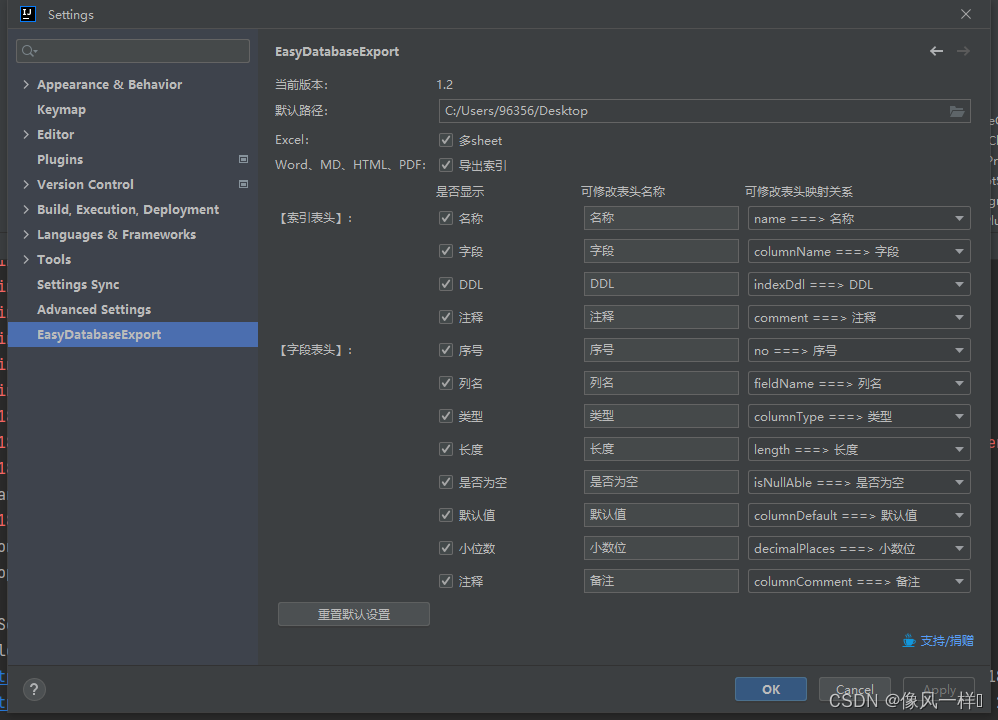
Task: Click the 小位数 header name text field
Action: pos(661,548)
